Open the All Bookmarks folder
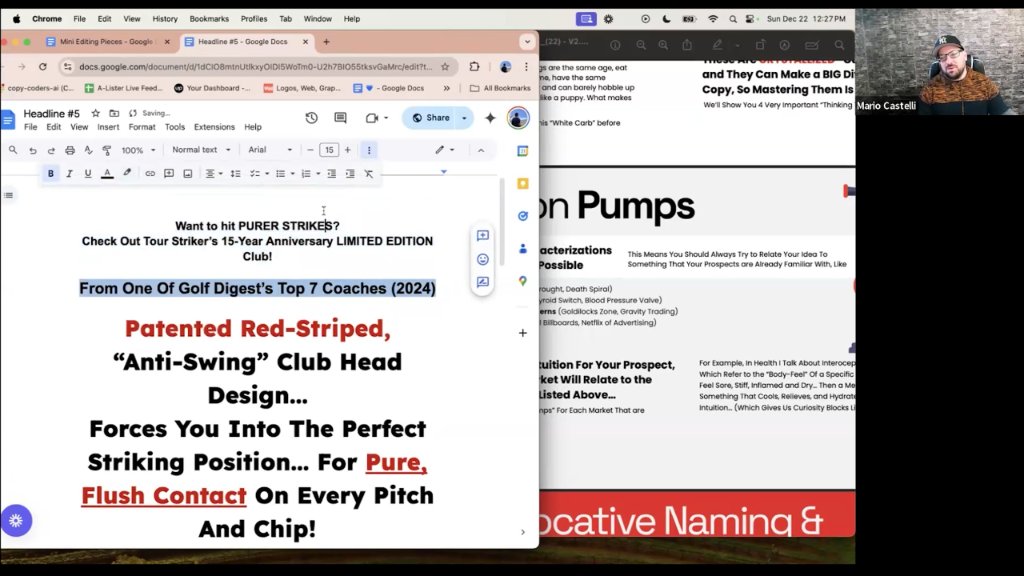This screenshot has width=1024, height=576. 500,88
